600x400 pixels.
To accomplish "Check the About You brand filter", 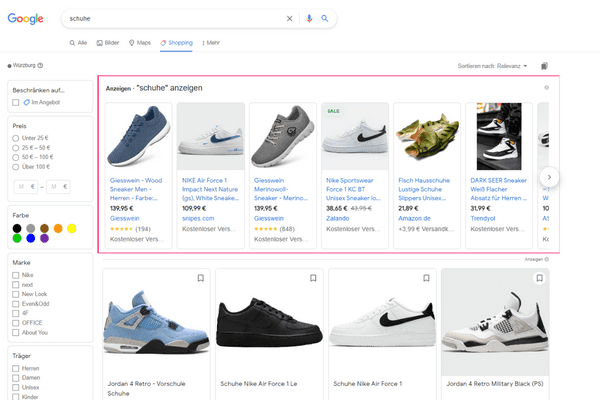I will pyautogui.click(x=16, y=333).
